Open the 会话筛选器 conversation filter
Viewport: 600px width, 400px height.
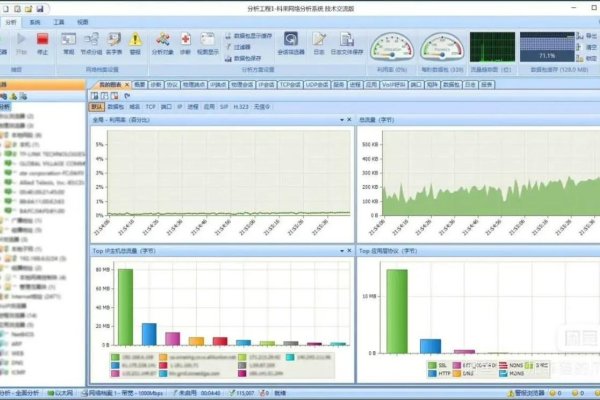tap(291, 44)
